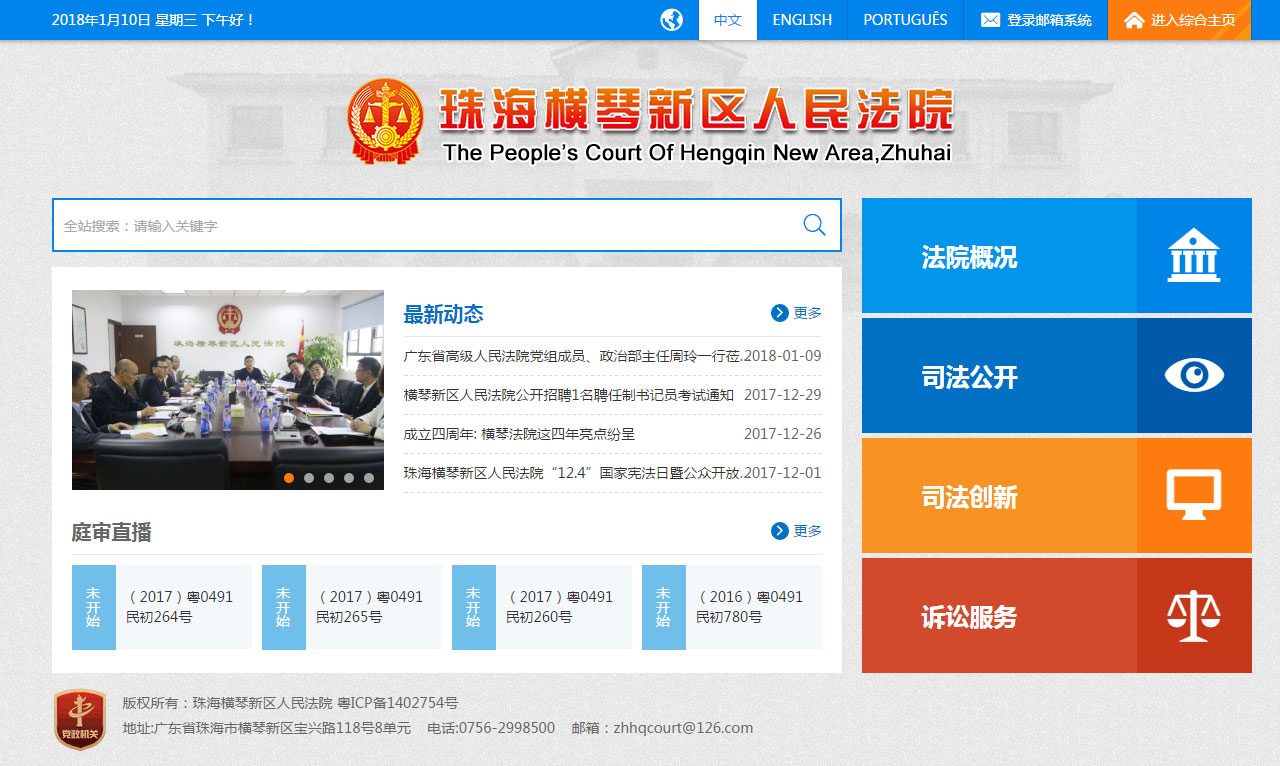Viewport: 1280px width, 766px height.
Task: Select the first orange carousel dot
Action: coord(289,478)
